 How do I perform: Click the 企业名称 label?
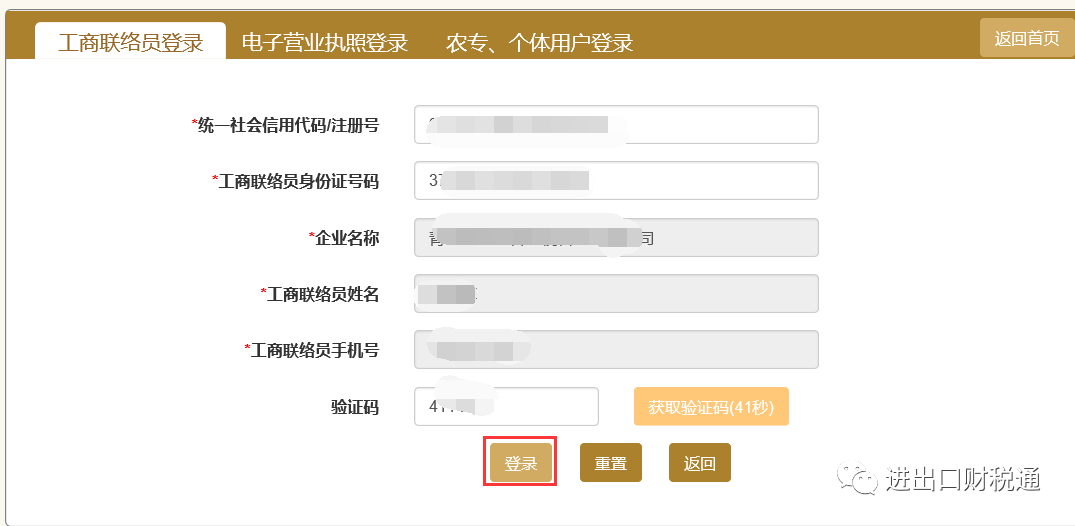346,238
